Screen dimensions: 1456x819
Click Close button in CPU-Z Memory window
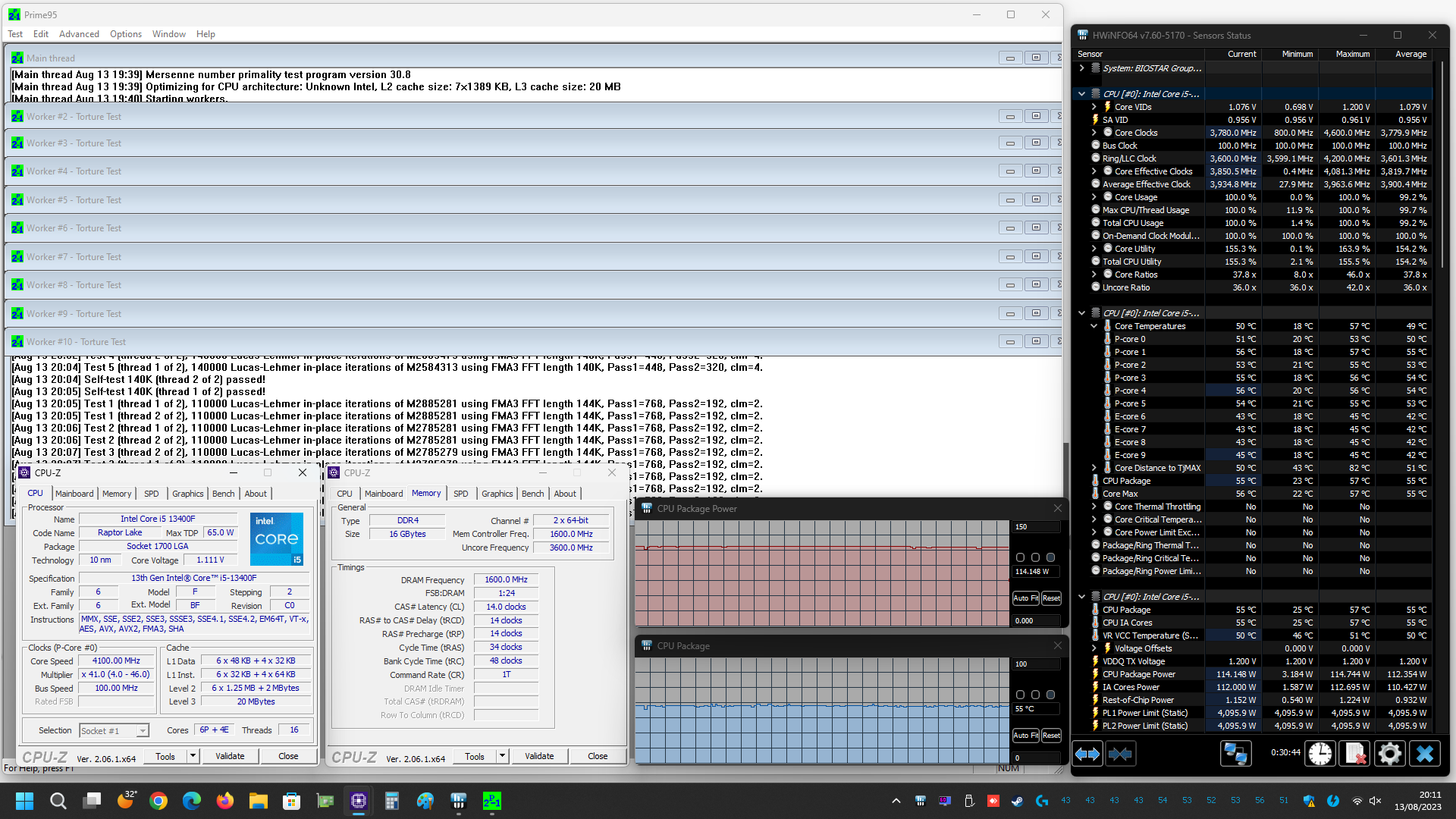point(598,756)
